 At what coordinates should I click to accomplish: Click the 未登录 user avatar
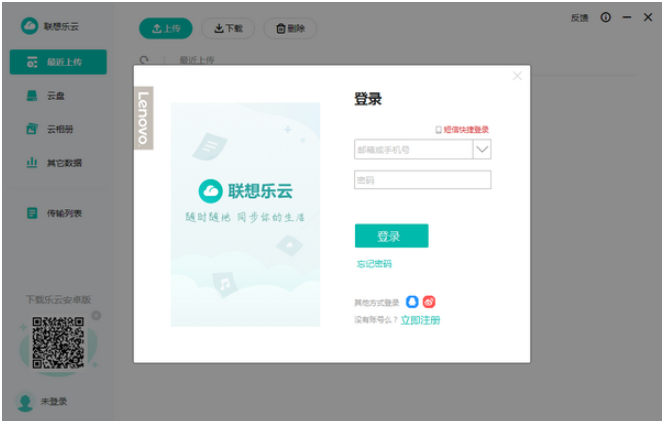(25, 402)
